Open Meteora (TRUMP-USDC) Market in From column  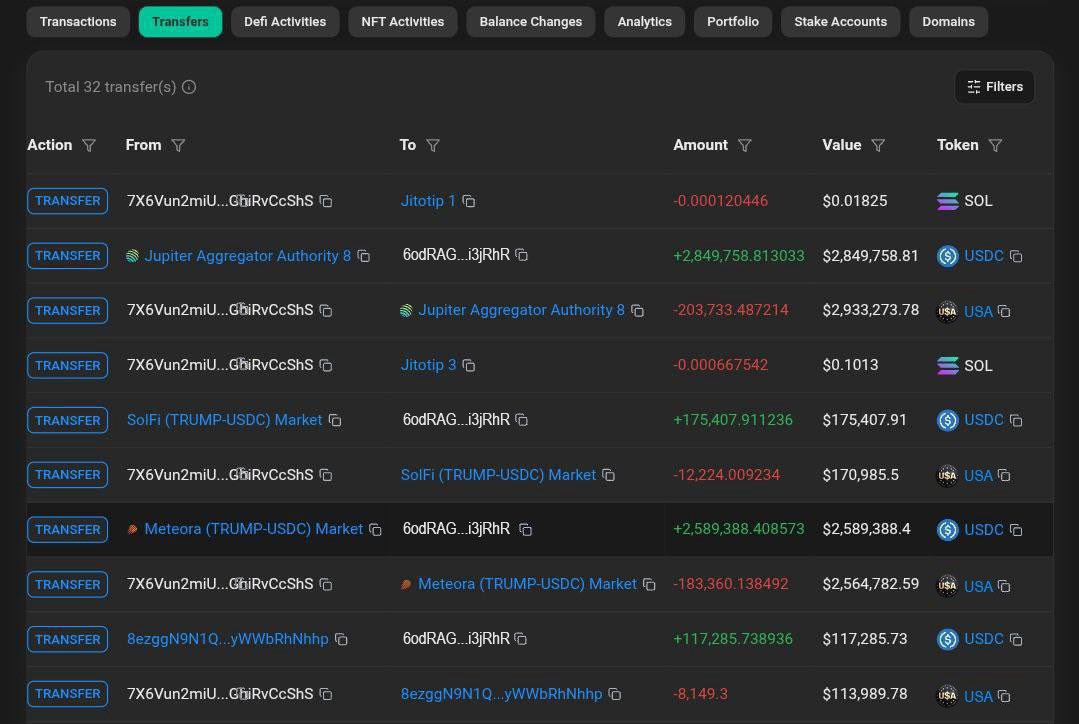click(x=253, y=529)
